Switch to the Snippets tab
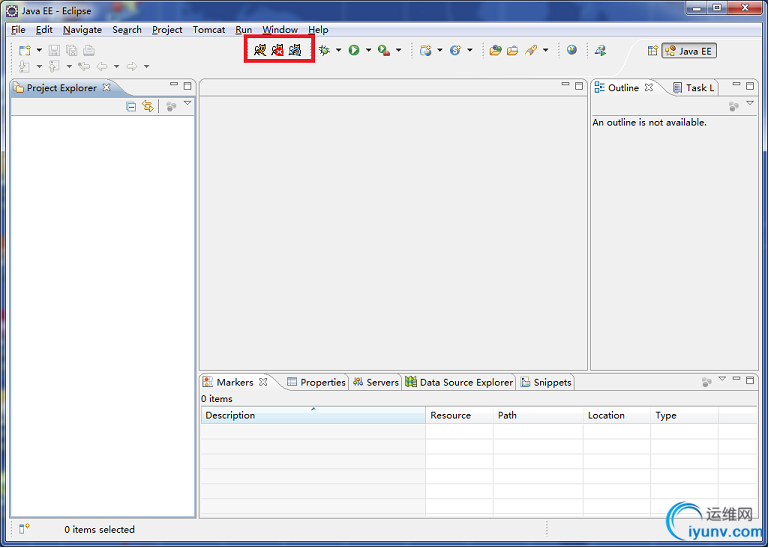 546,382
